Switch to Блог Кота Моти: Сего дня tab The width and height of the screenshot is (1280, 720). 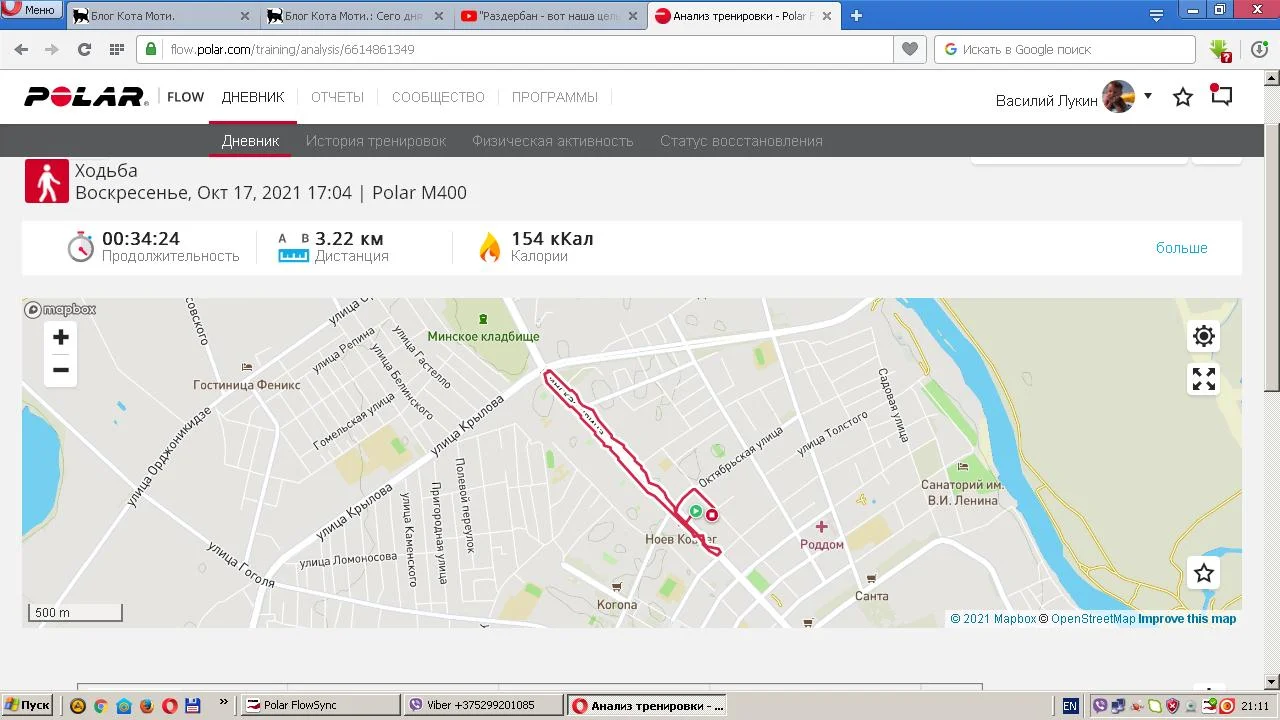(x=354, y=16)
